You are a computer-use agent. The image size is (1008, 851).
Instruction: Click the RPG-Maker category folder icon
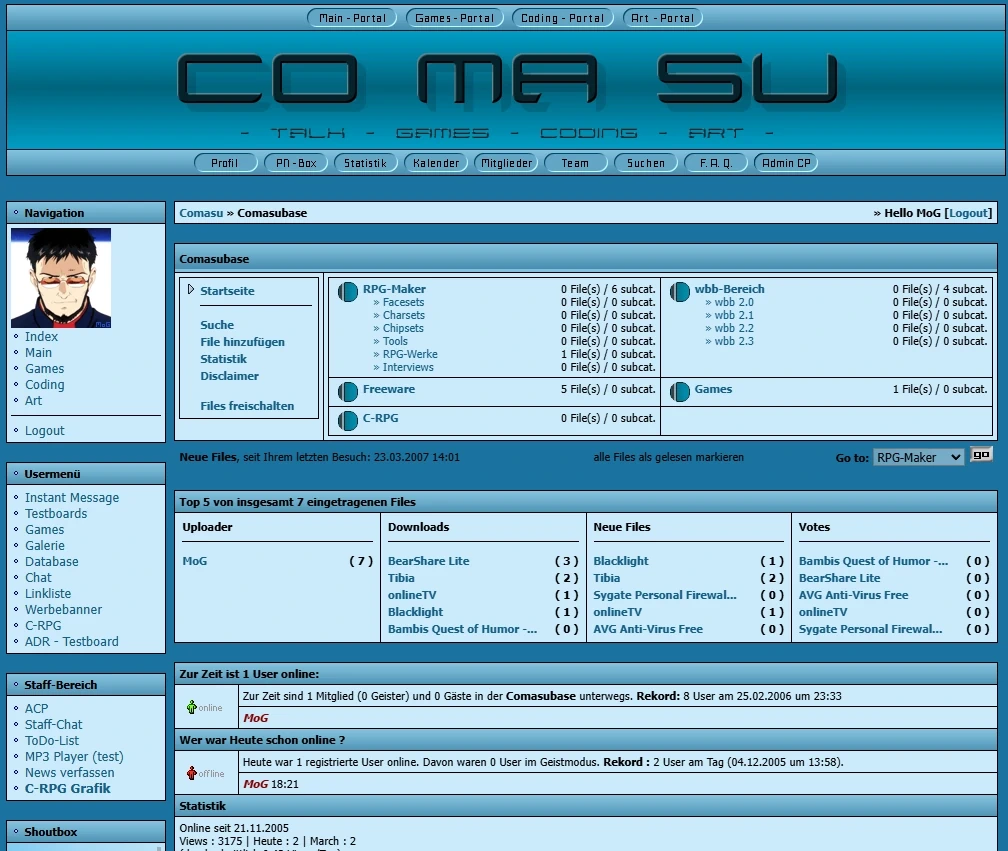pyautogui.click(x=348, y=292)
